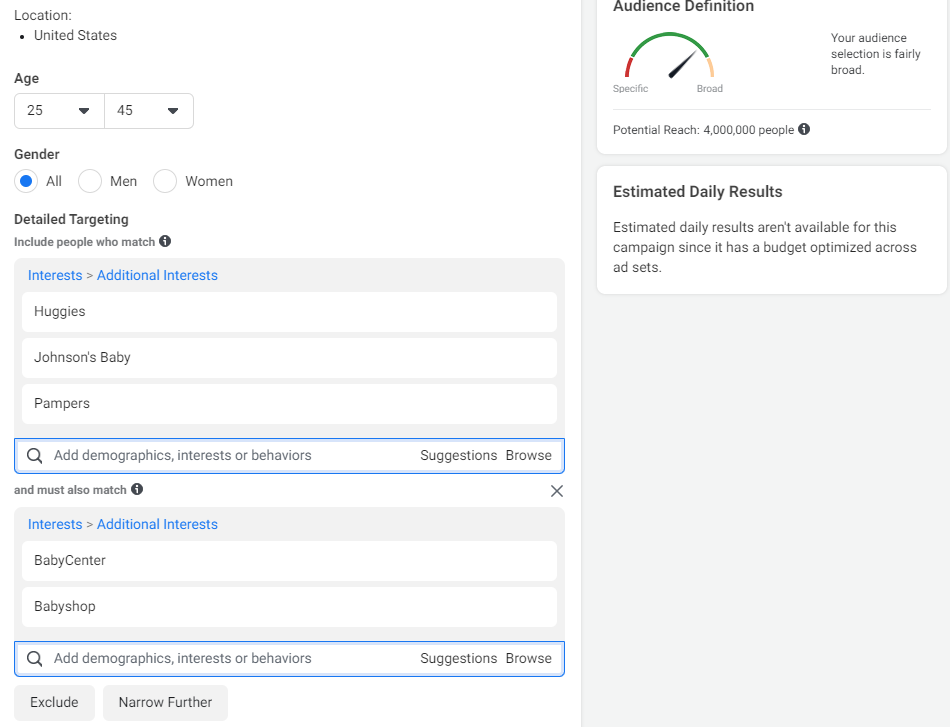Select the Johnson's Baby interest row
Viewport: 950px width, 727px height.
pyautogui.click(x=289, y=357)
